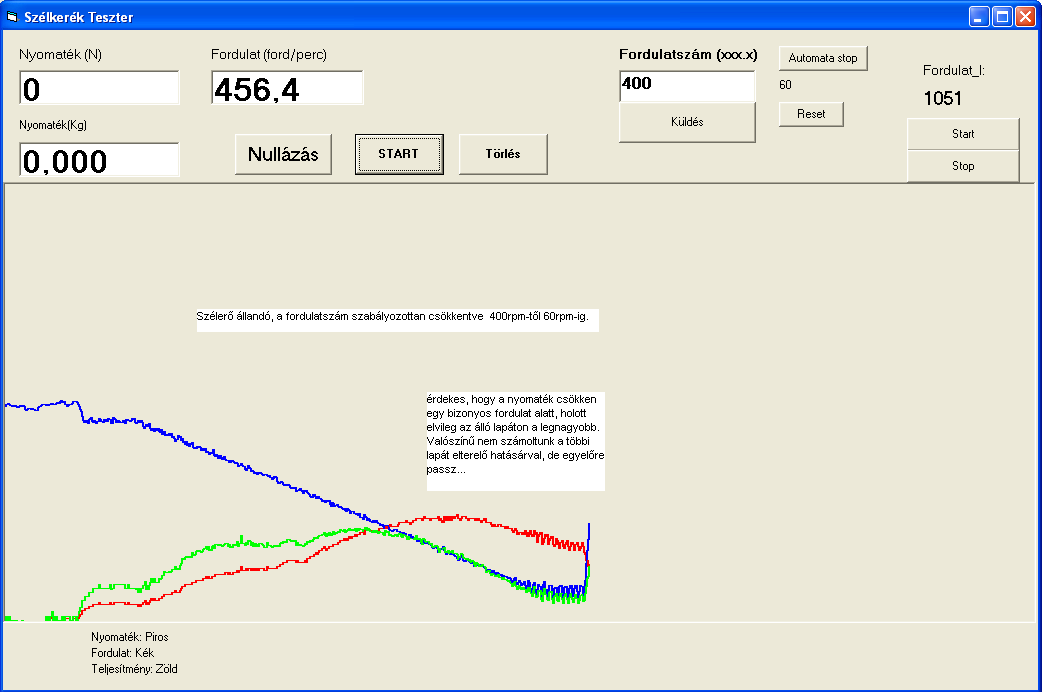Click the 'Fordulat_I:' label

pyautogui.click(x=954, y=70)
